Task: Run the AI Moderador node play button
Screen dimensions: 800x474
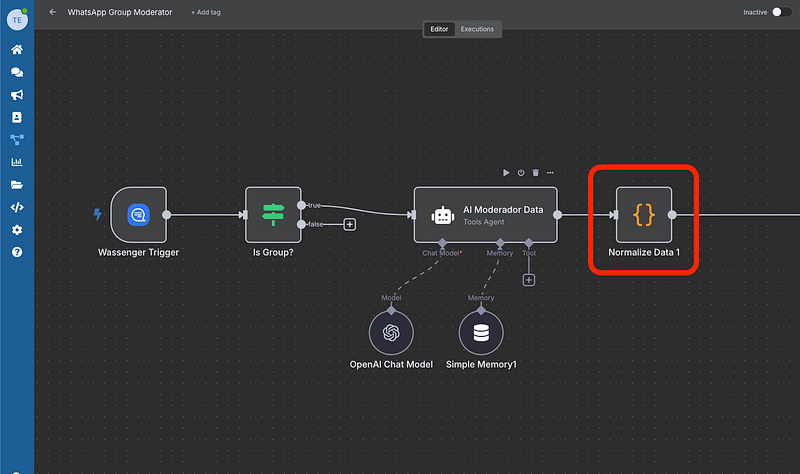Action: pyautogui.click(x=506, y=173)
